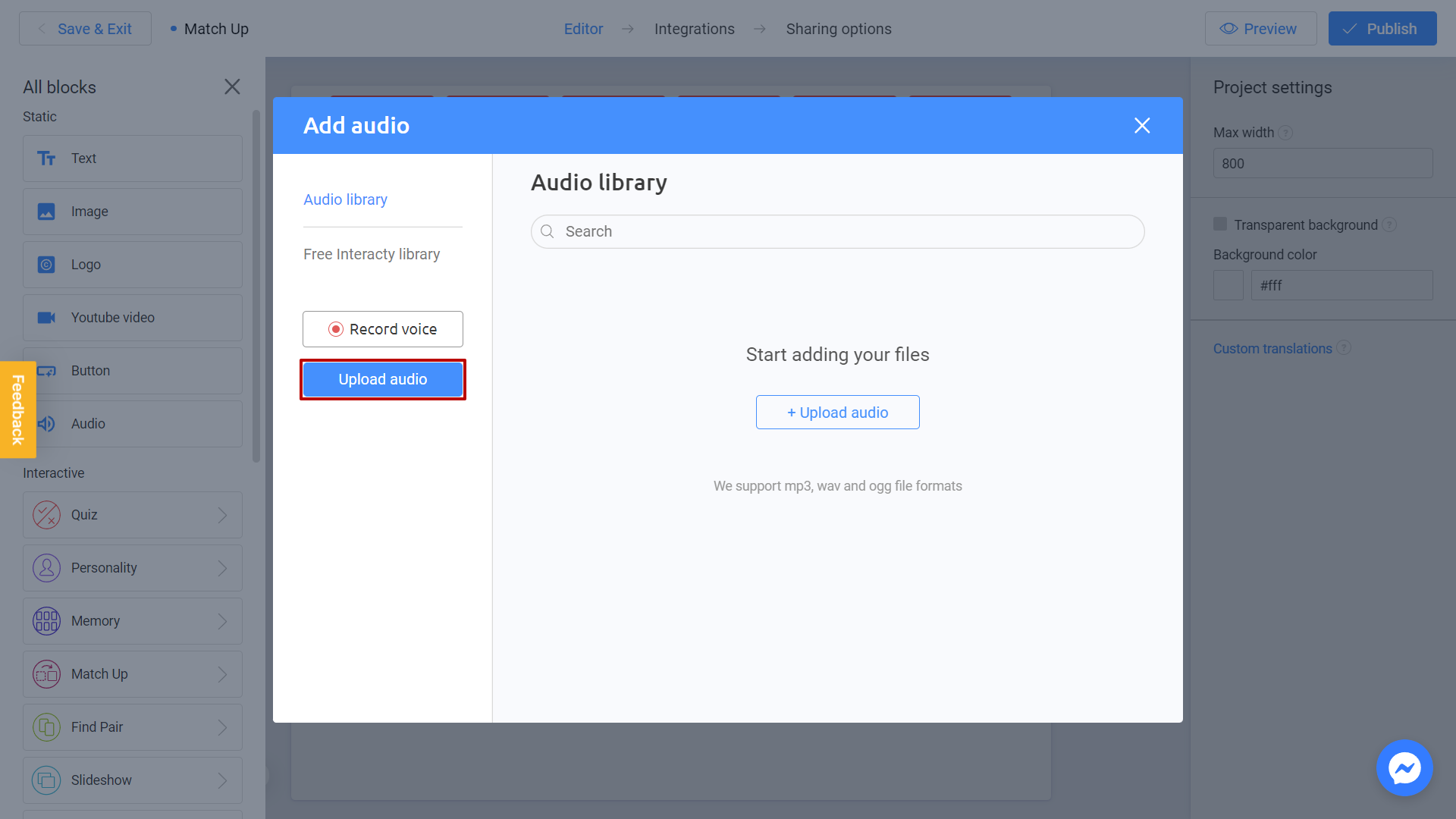Click Upload audio button in dialog
This screenshot has width=1456, height=819.
pos(383,378)
